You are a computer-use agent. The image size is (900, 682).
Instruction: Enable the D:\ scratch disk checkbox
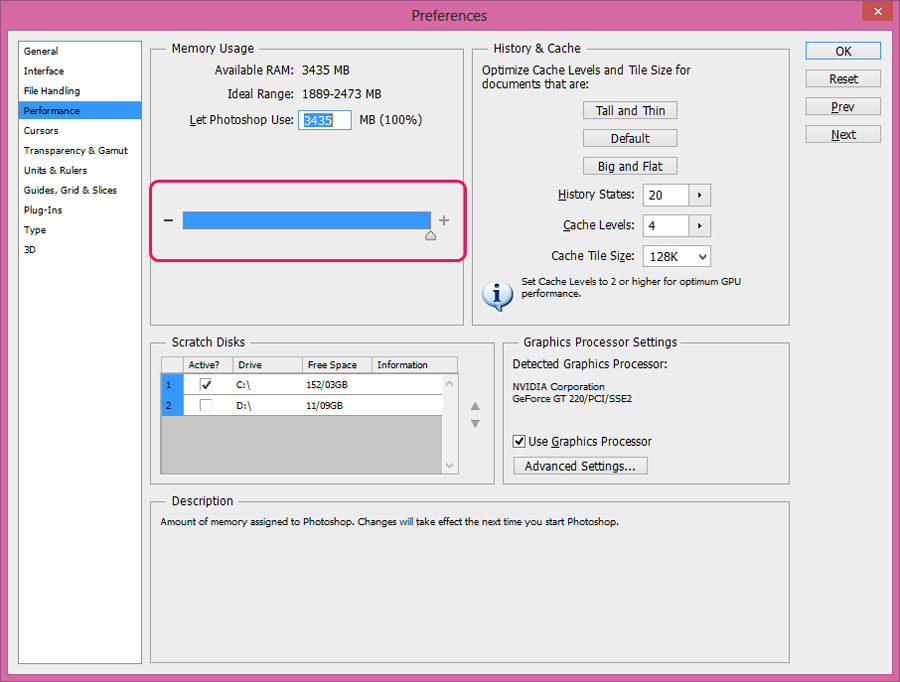coord(206,405)
